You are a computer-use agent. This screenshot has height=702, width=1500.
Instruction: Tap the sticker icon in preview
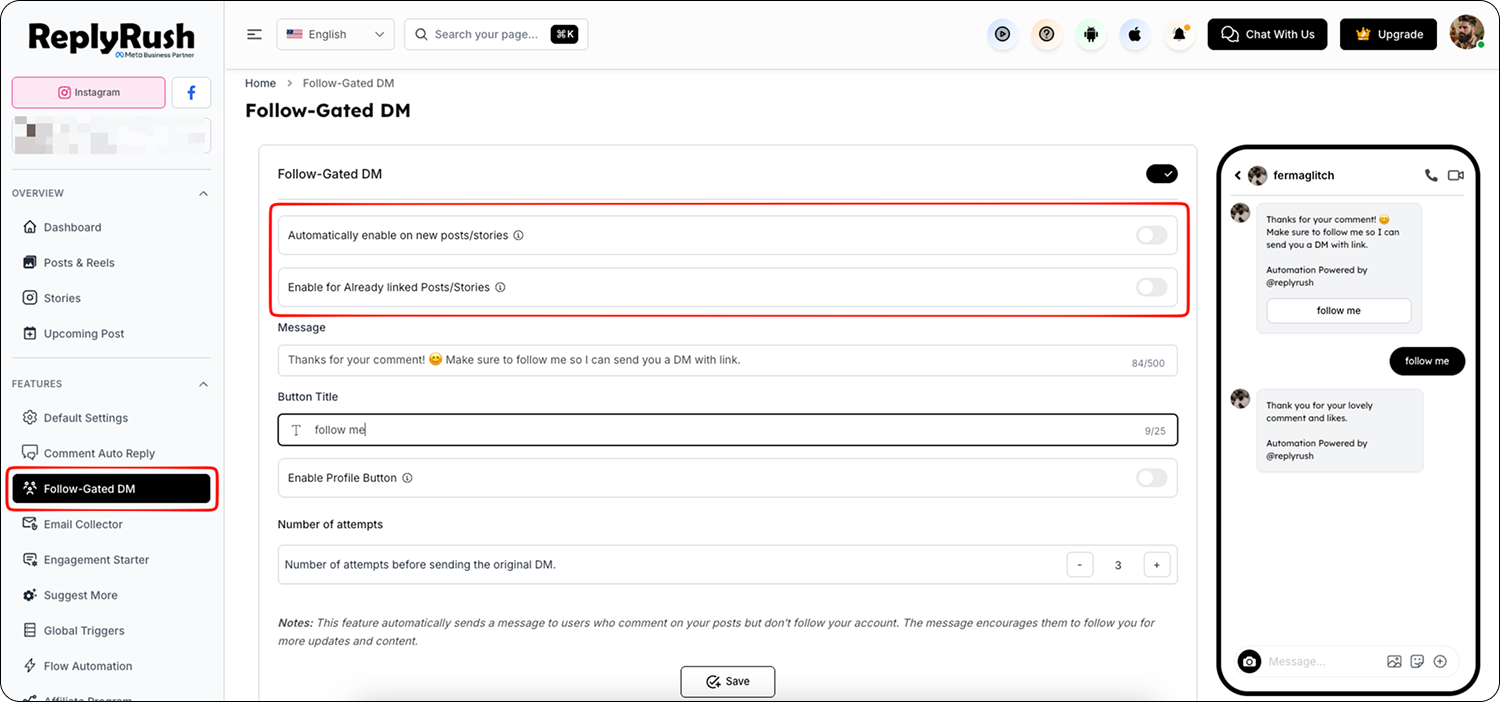click(x=1417, y=661)
